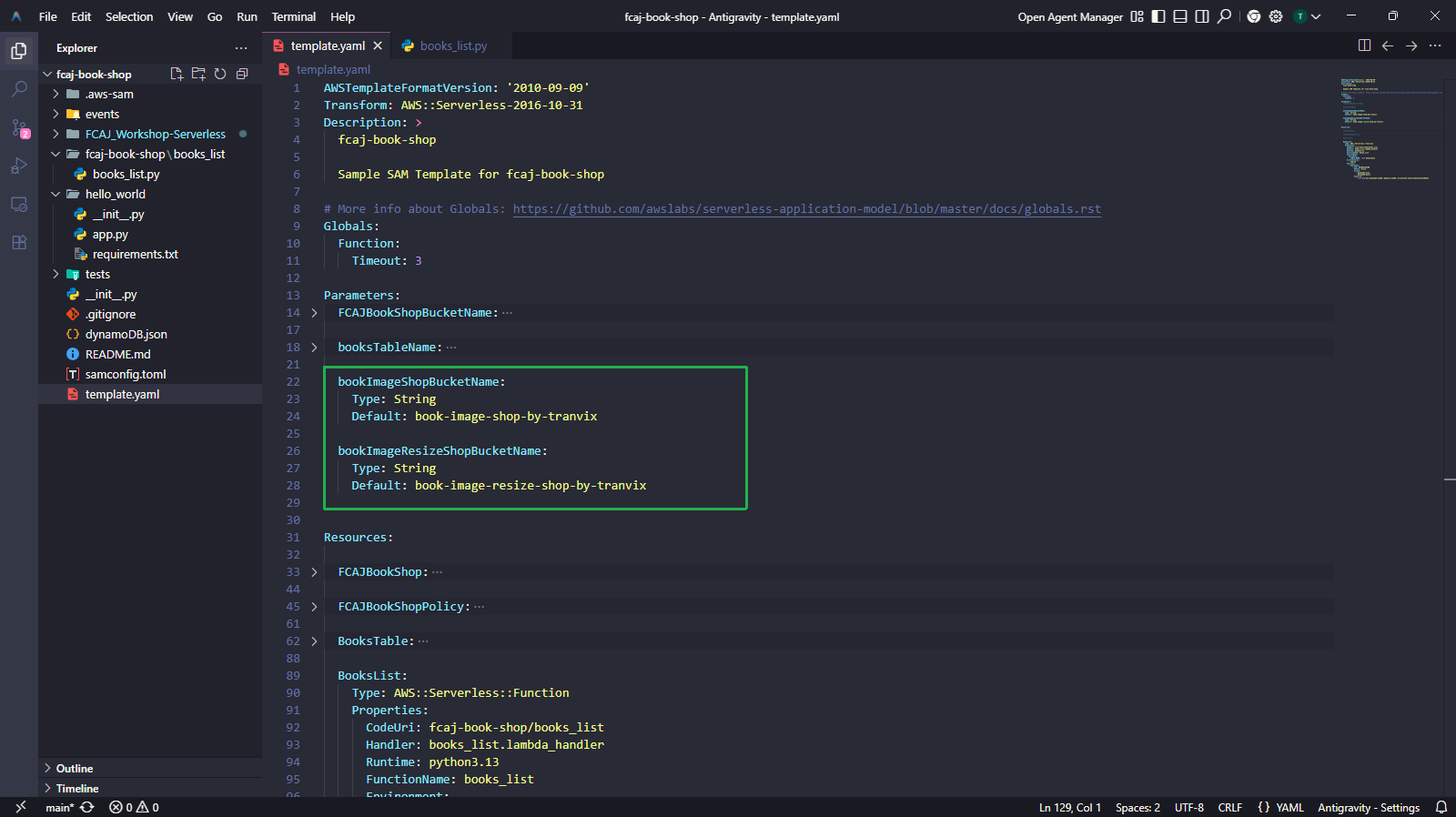Viewport: 1456px width, 817px height.
Task: Follow the globals.rst GitHub link
Action: (x=806, y=209)
